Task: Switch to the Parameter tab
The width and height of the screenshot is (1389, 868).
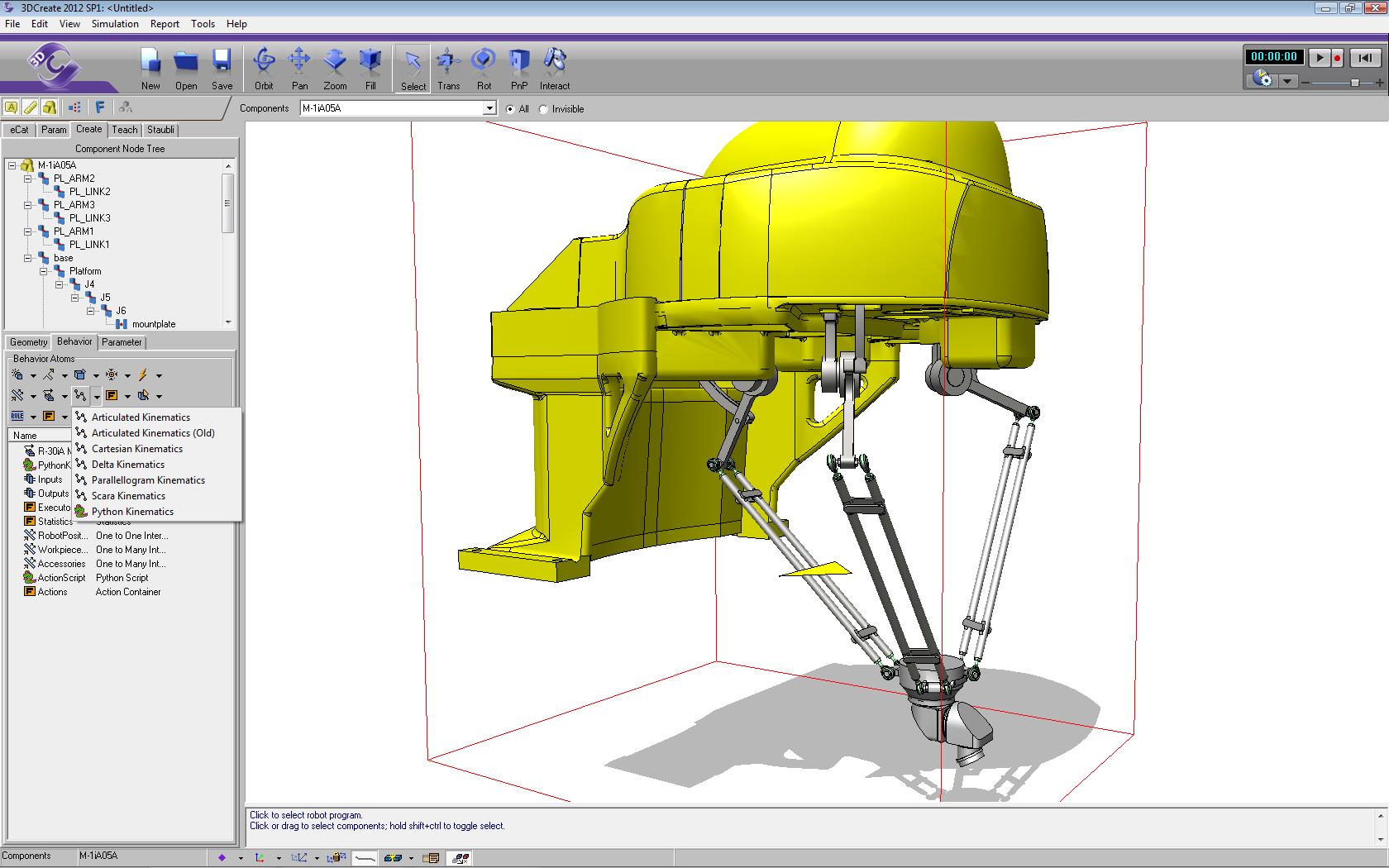Action: (122, 342)
